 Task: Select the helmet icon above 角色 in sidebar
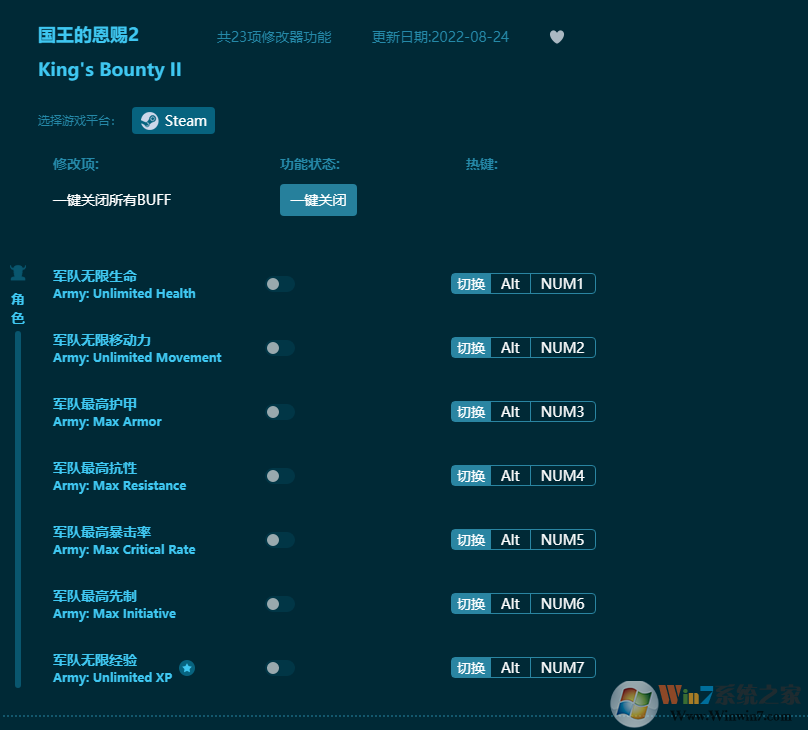[x=17, y=272]
